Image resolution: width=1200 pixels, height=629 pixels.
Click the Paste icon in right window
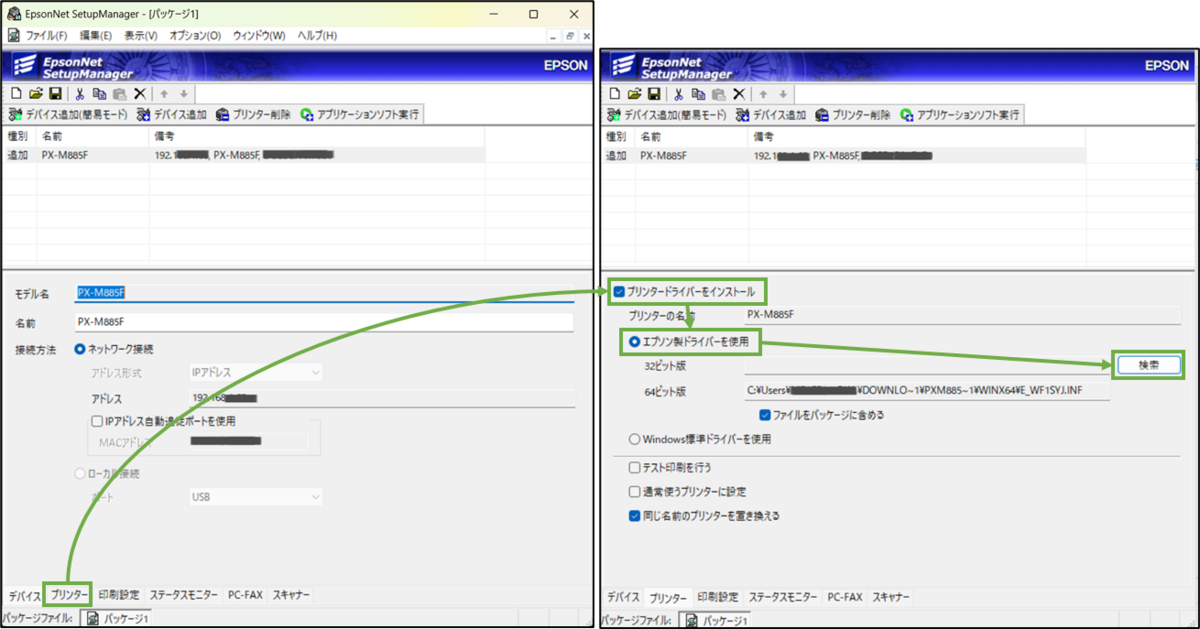(718, 94)
